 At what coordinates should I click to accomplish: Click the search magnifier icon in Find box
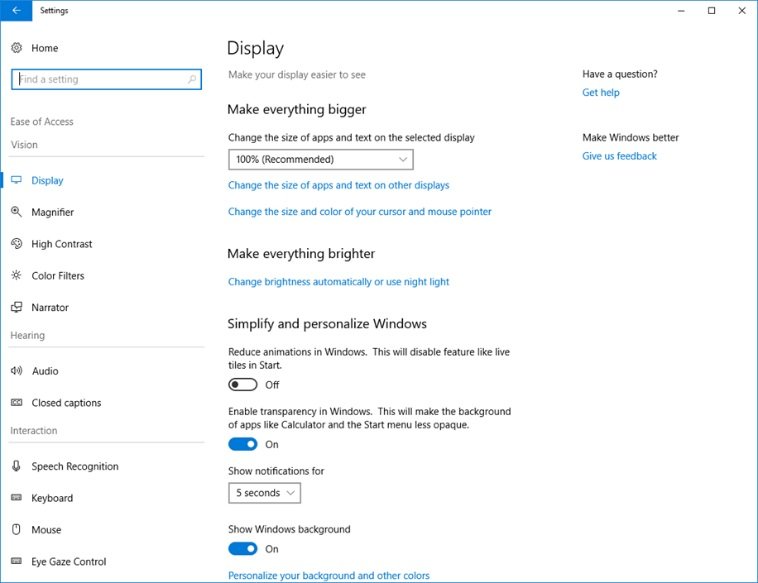192,79
